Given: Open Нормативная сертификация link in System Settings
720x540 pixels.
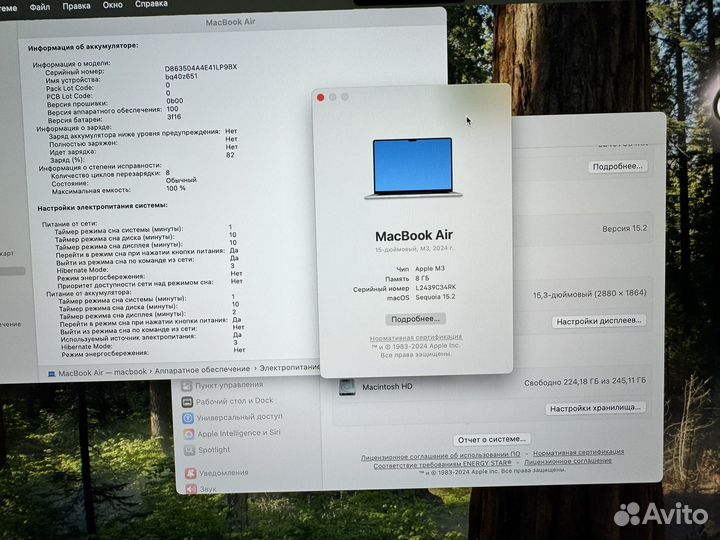Looking at the screenshot, I should pos(578,452).
